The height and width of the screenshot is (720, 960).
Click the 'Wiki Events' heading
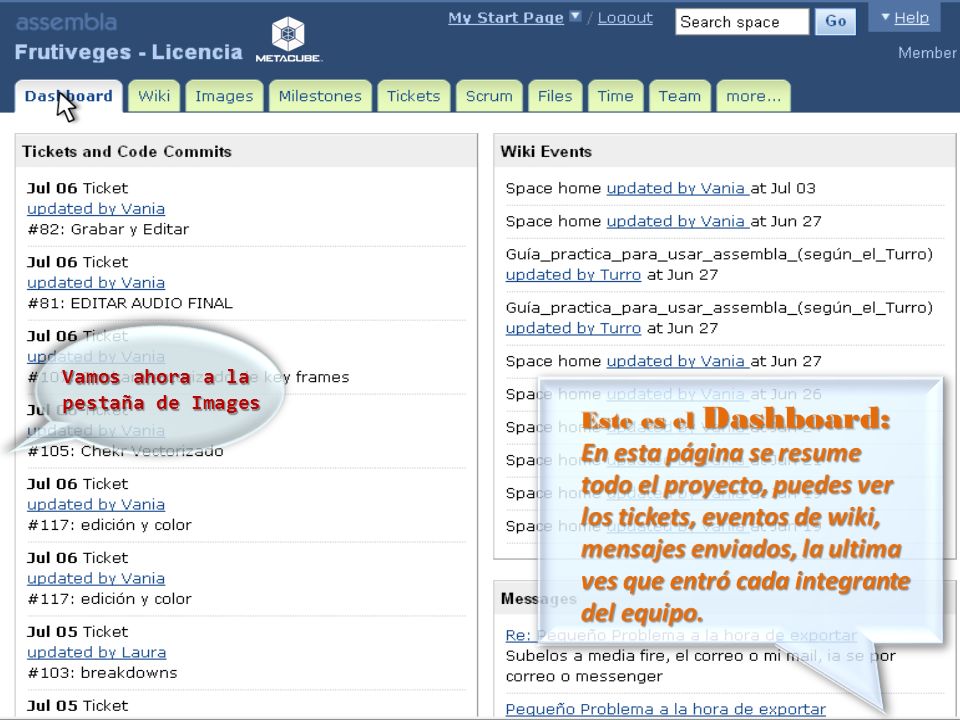pos(546,152)
